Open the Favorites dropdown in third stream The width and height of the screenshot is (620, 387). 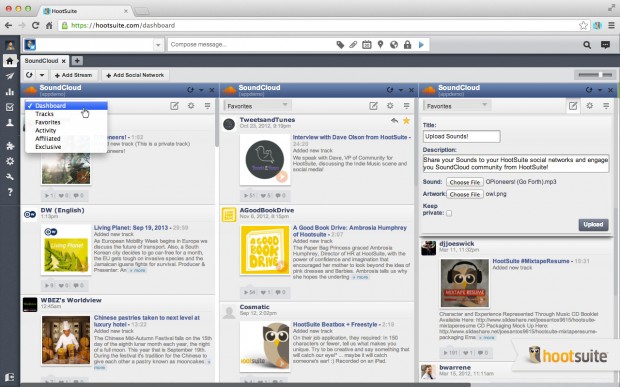(457, 106)
